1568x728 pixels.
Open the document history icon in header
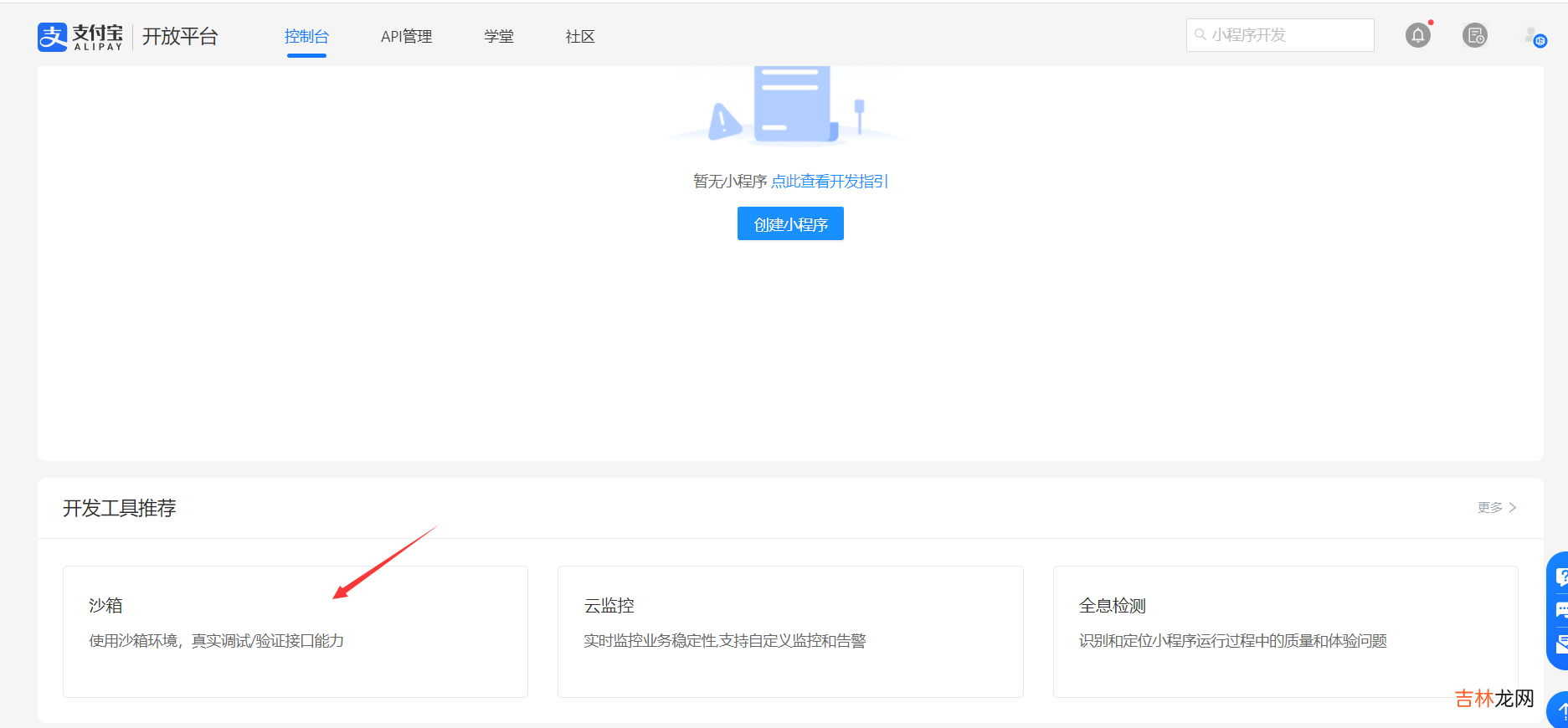coord(1474,35)
